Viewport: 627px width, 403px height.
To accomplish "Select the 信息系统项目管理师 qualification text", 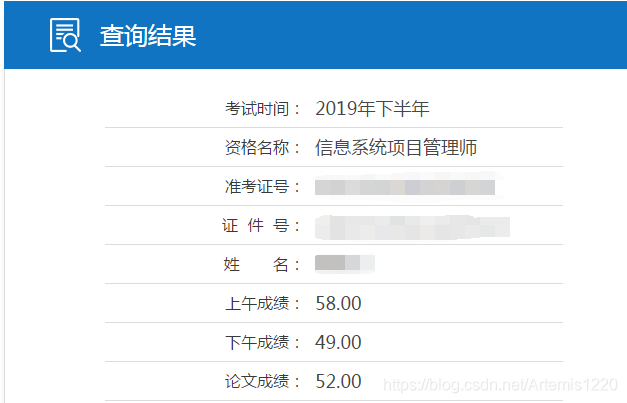I will [x=396, y=148].
